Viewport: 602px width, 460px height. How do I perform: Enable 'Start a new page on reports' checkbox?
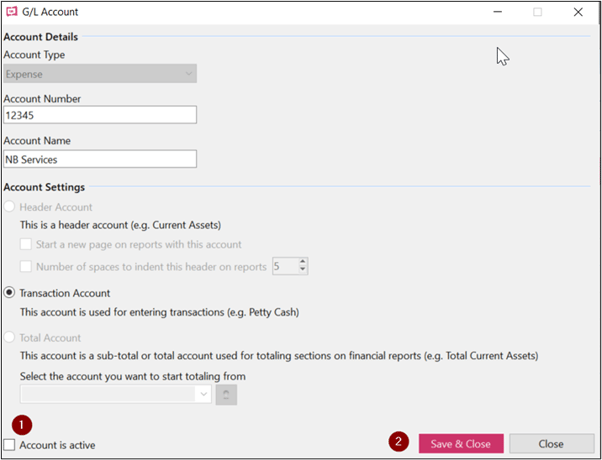click(x=26, y=244)
